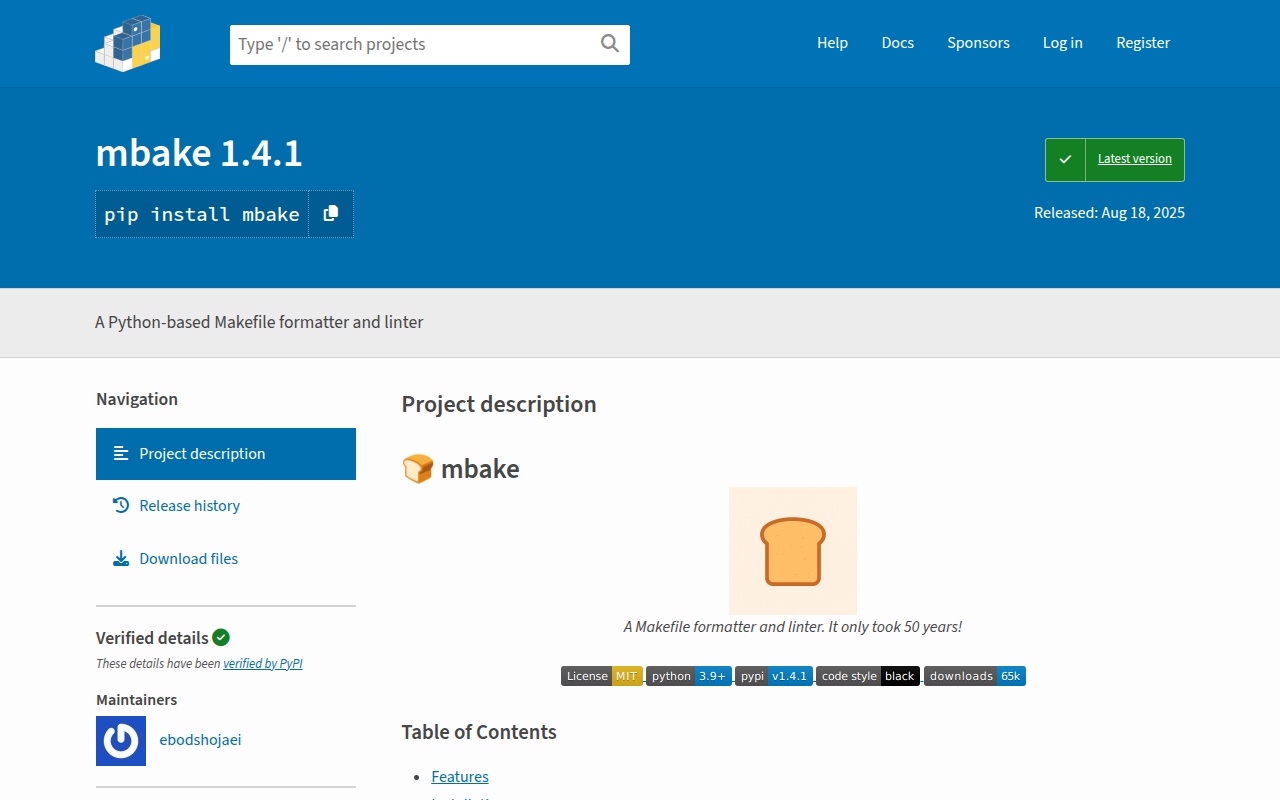
Task: Copy the pip install command to clipboard
Action: pos(331,214)
